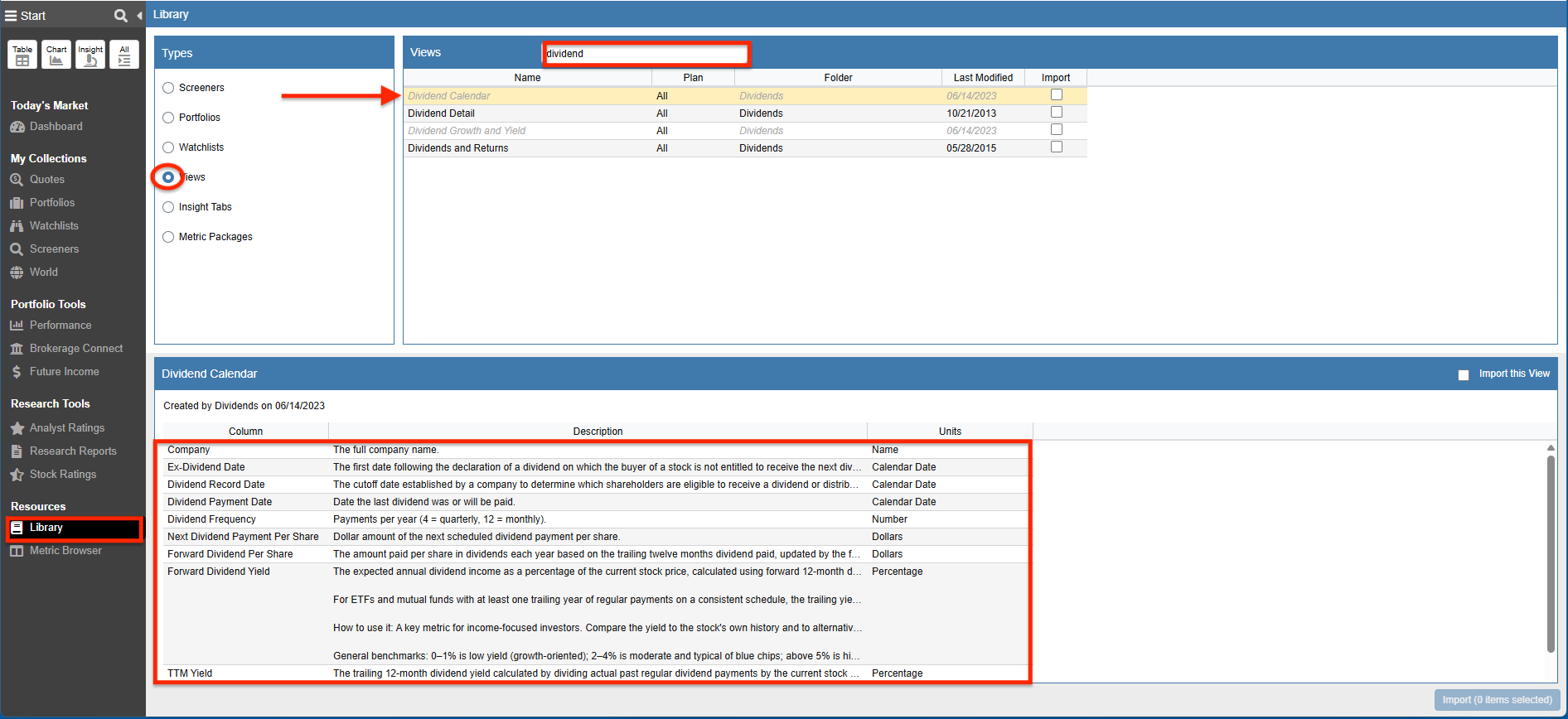Open the All items toolbar button
This screenshot has width=1568, height=719.
click(x=124, y=55)
